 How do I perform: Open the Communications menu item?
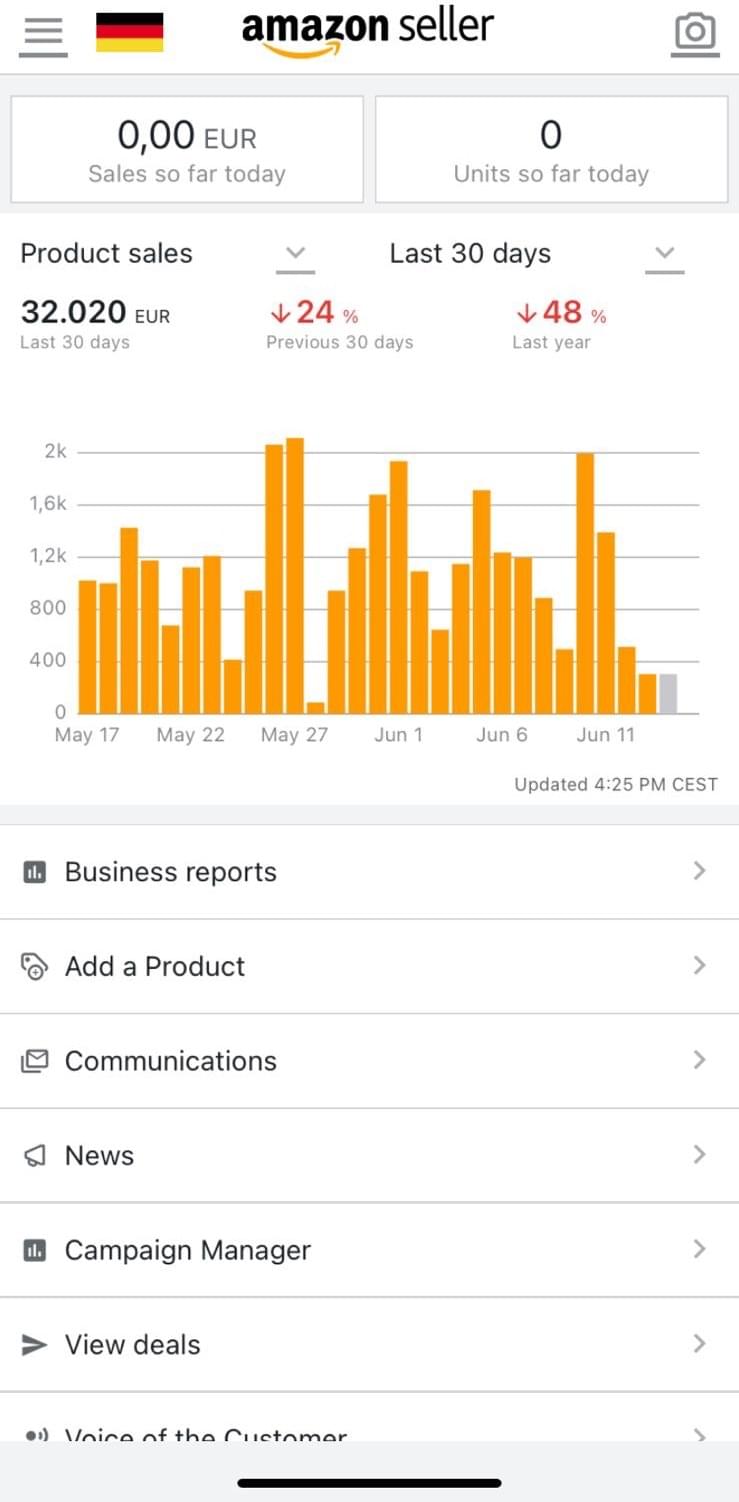point(170,1061)
